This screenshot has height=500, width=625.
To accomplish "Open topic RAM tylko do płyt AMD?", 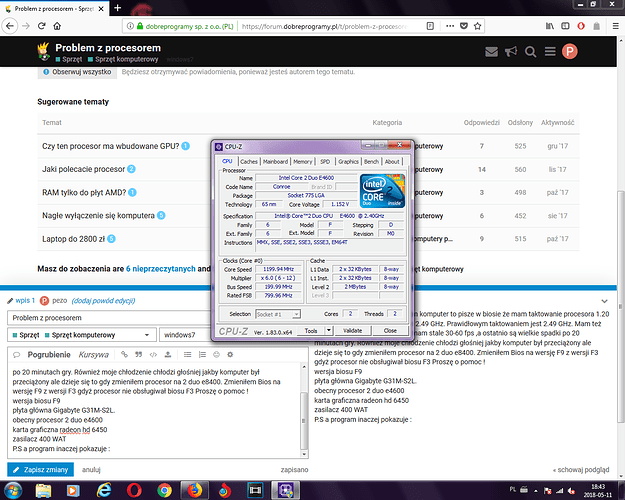I will click(84, 192).
